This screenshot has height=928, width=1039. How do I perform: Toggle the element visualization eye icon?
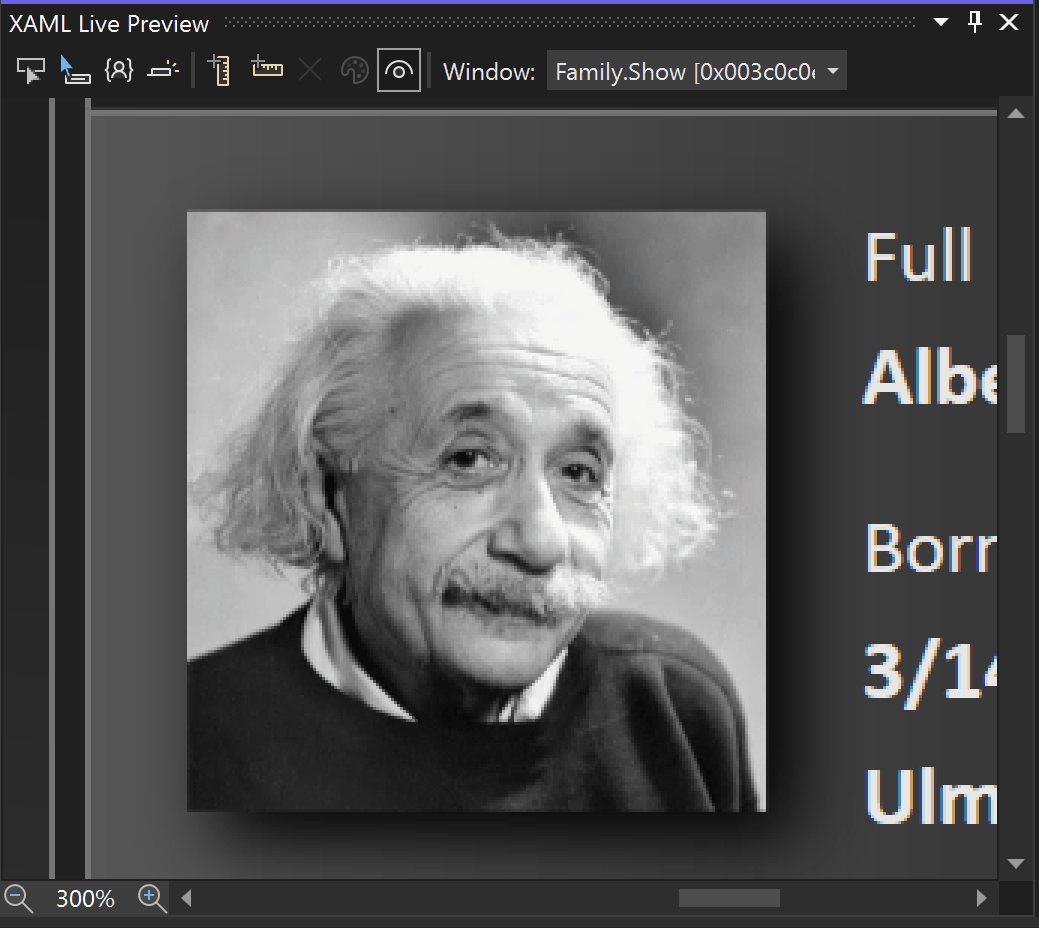pos(399,70)
